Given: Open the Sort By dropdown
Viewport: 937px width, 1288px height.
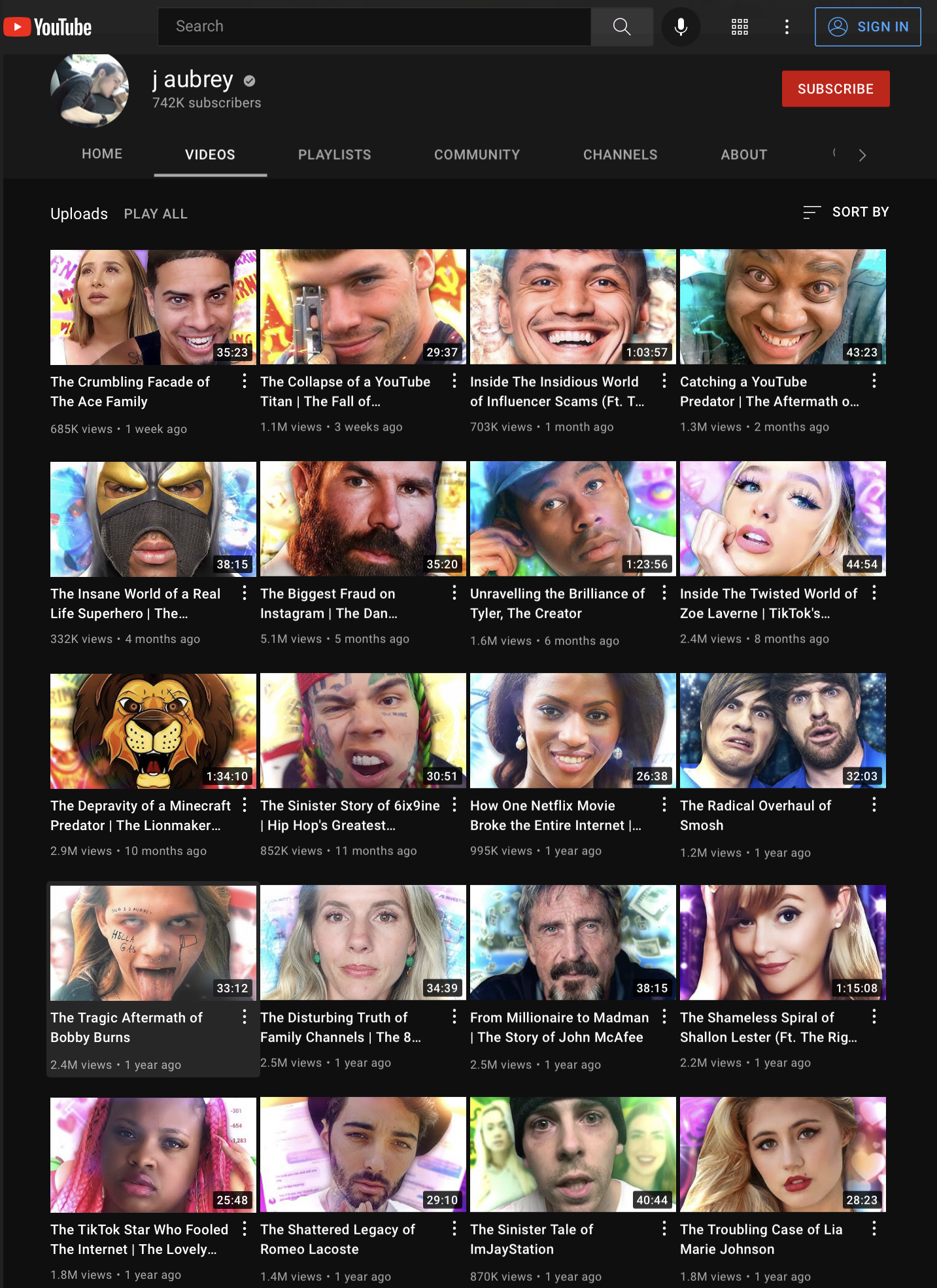Looking at the screenshot, I should [x=846, y=212].
